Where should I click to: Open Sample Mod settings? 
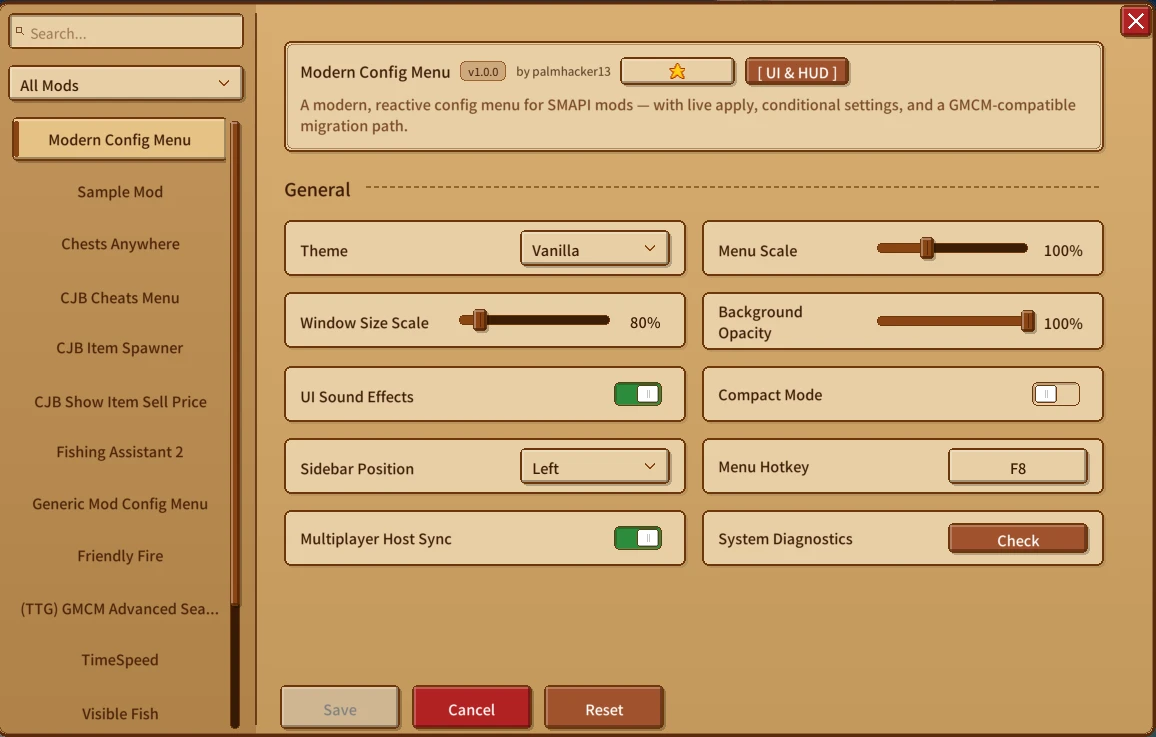120,192
